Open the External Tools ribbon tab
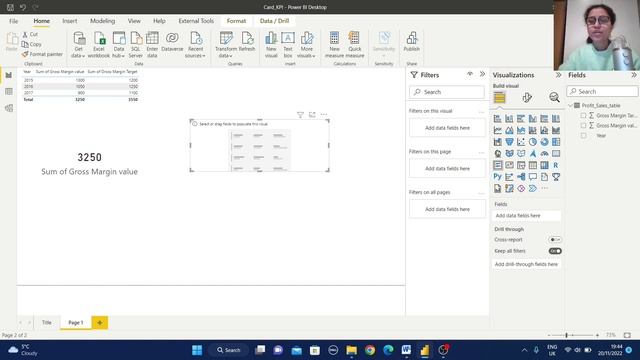 pos(196,21)
